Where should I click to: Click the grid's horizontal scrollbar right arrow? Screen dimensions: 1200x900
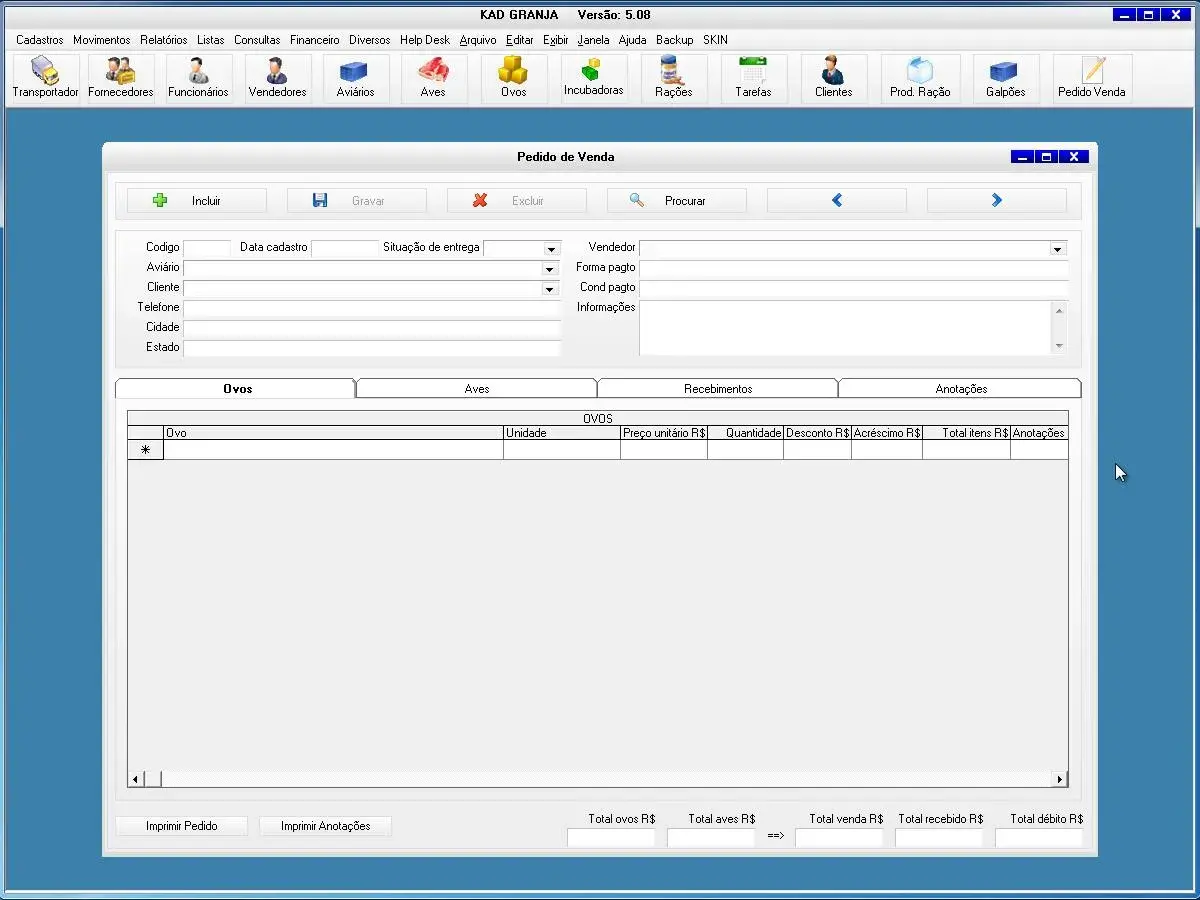(x=1060, y=779)
